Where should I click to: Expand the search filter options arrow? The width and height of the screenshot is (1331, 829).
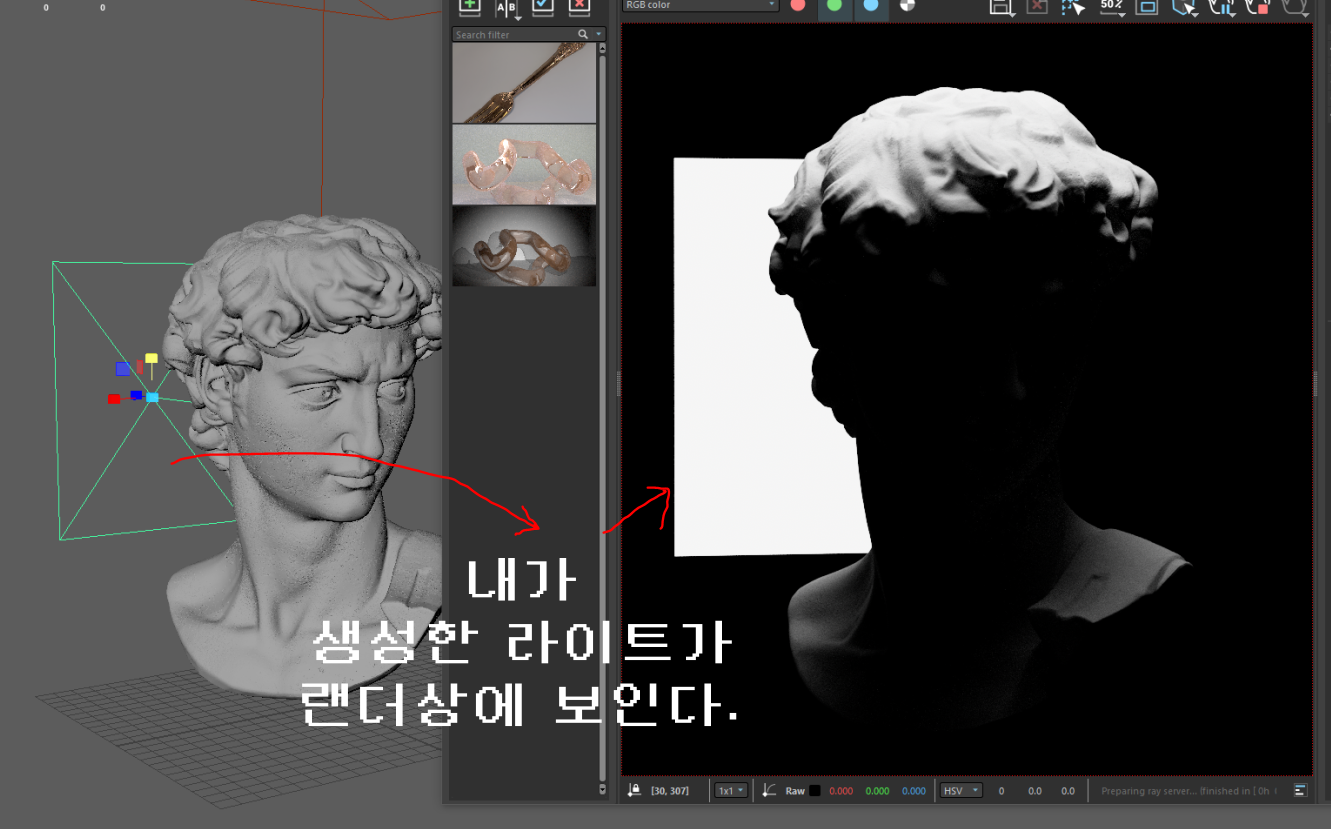pos(599,34)
